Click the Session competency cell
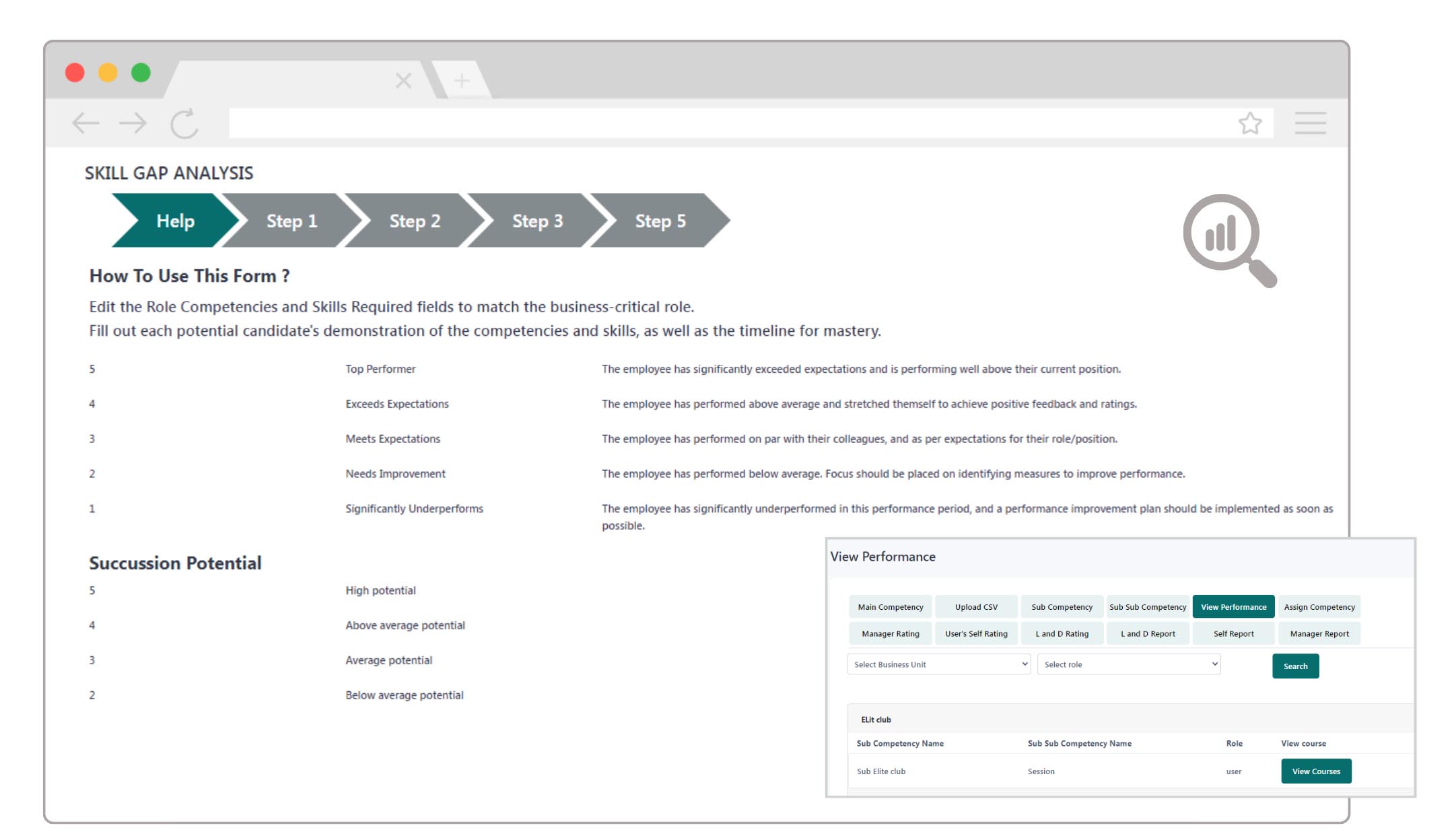 click(x=1041, y=771)
